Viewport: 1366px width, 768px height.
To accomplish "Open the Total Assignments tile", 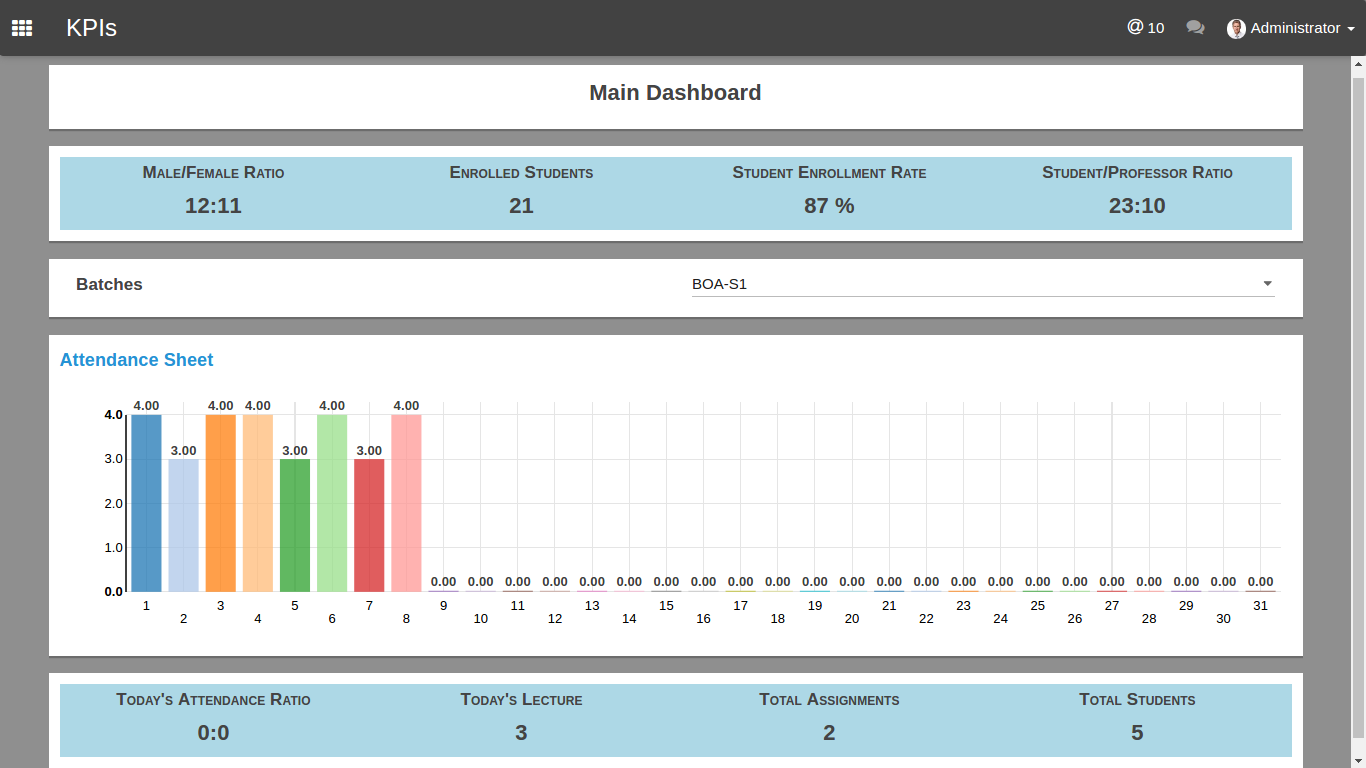I will tap(829, 720).
